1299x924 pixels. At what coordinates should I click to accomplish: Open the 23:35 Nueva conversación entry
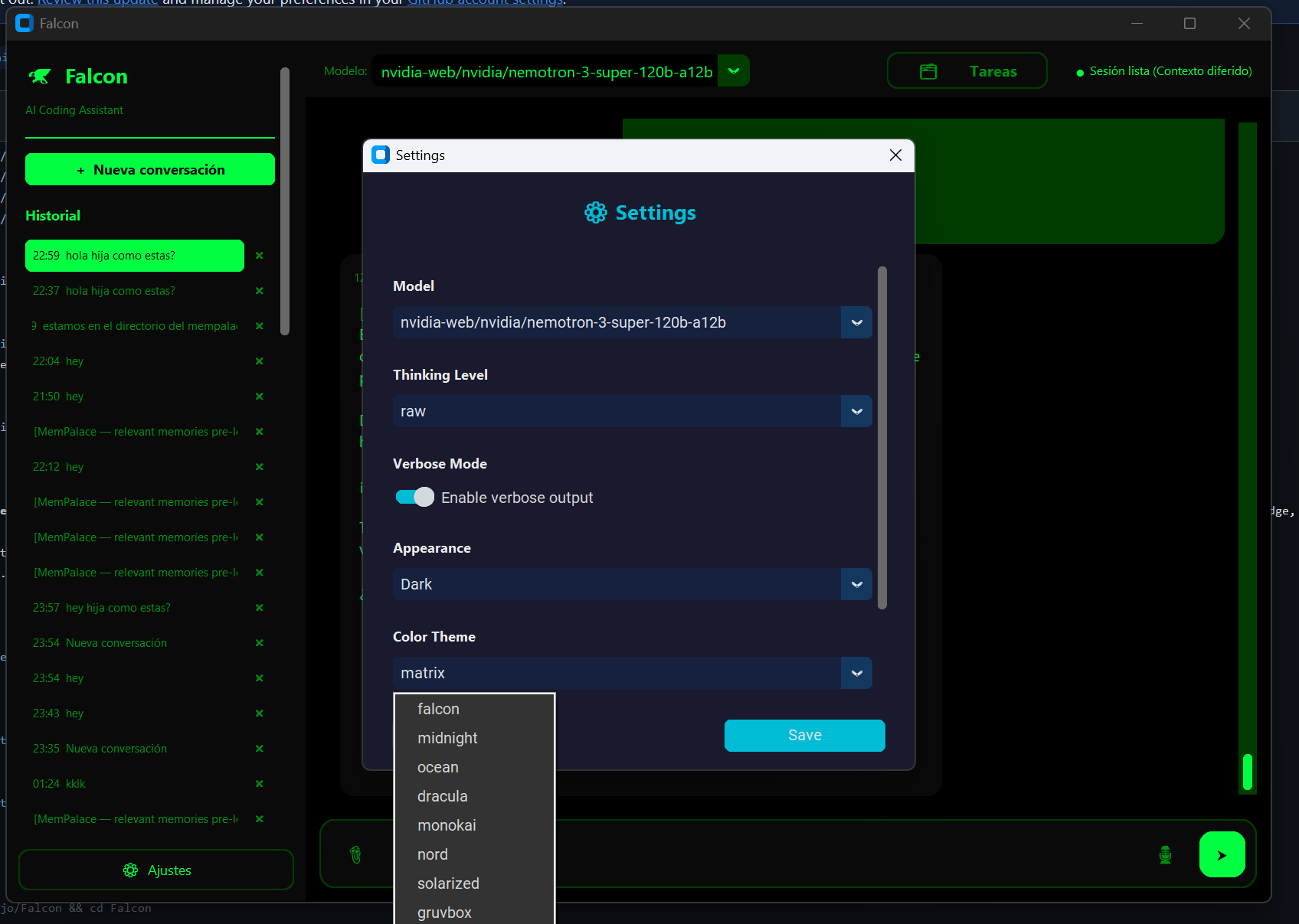click(x=135, y=749)
